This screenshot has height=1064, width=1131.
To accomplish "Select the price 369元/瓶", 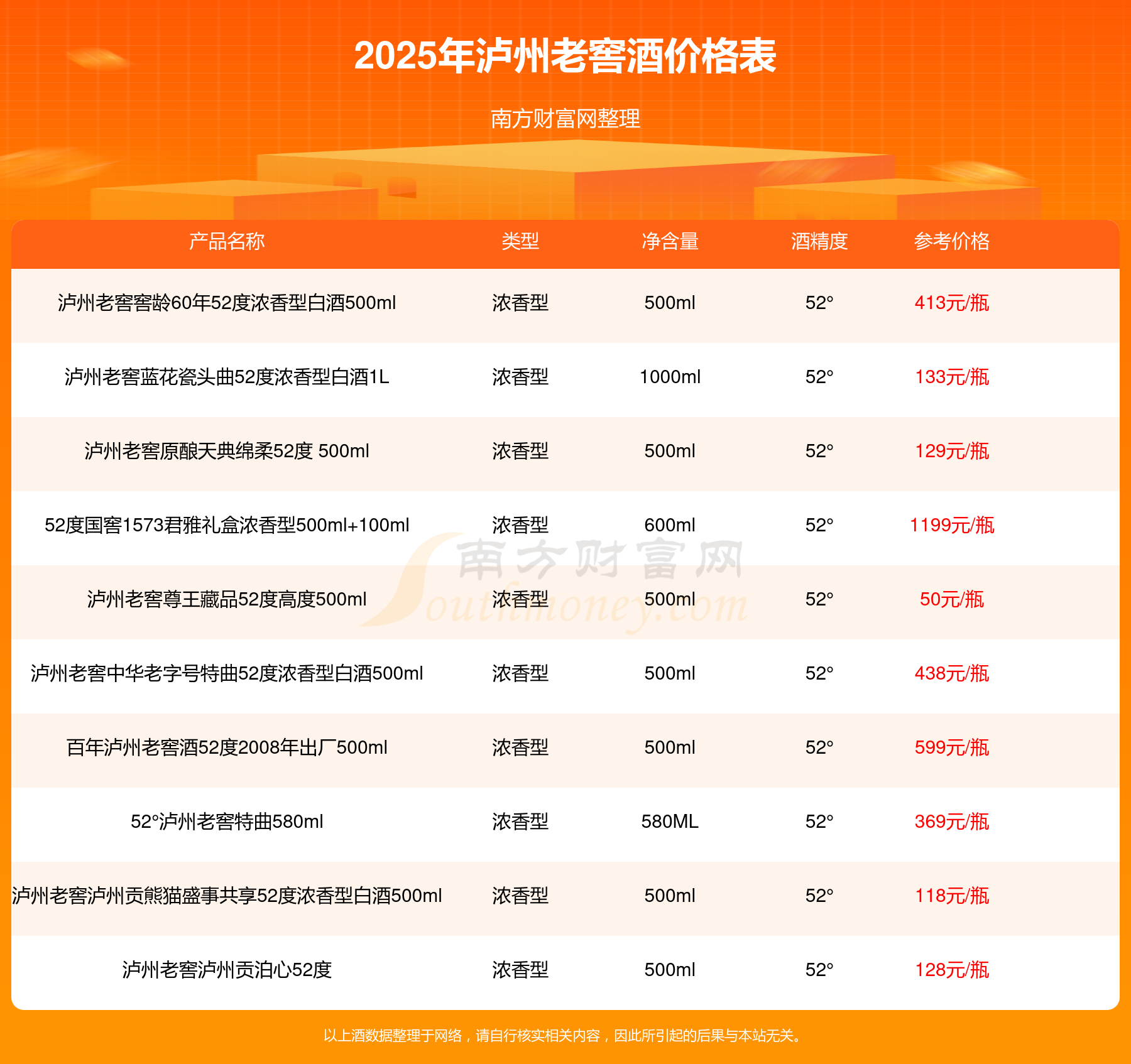I will [x=952, y=822].
